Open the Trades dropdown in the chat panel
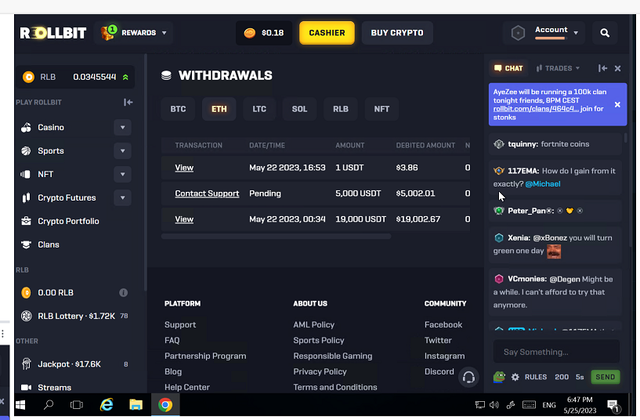The height and width of the screenshot is (420, 640). [x=558, y=68]
